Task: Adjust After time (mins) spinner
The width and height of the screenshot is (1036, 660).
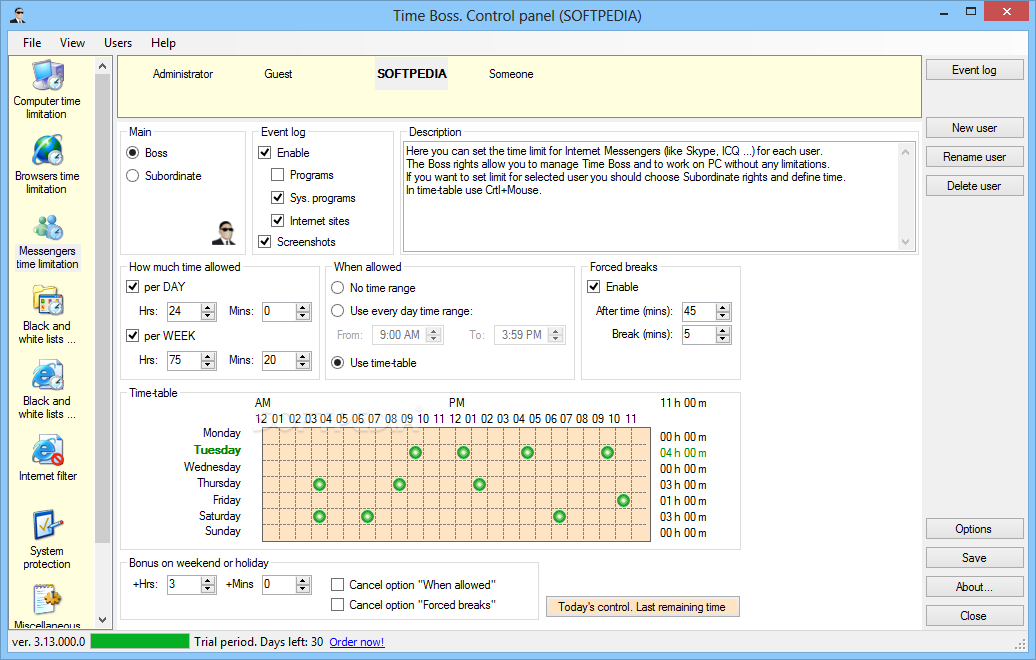Action: pos(723,312)
